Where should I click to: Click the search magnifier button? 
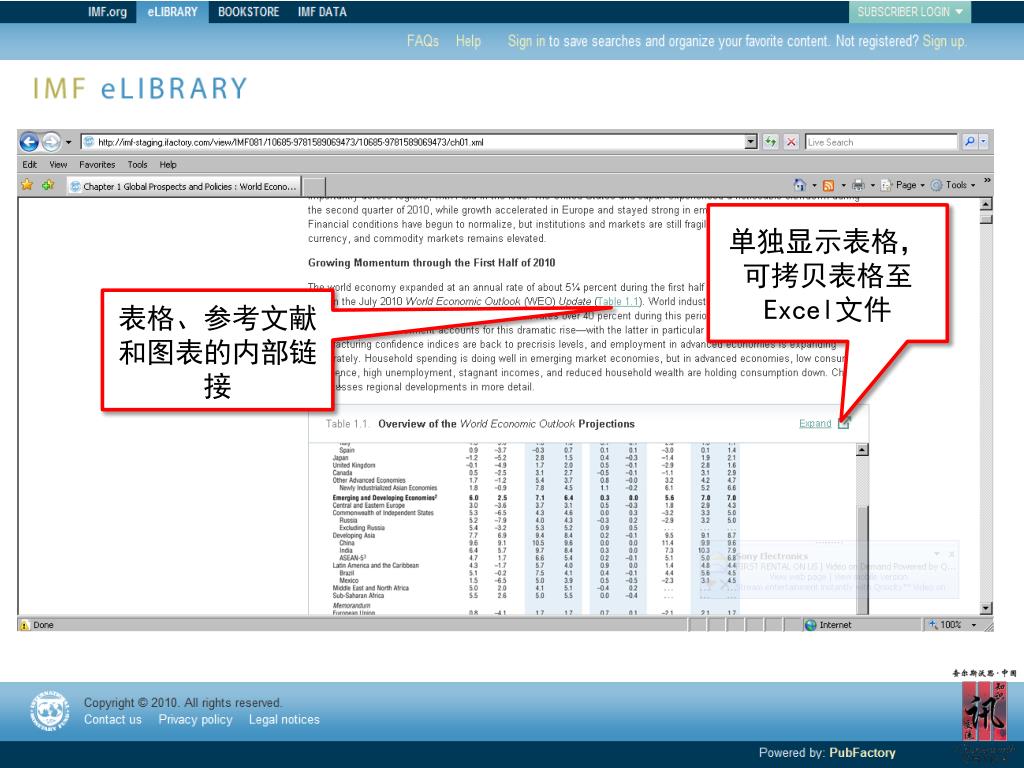[x=969, y=142]
